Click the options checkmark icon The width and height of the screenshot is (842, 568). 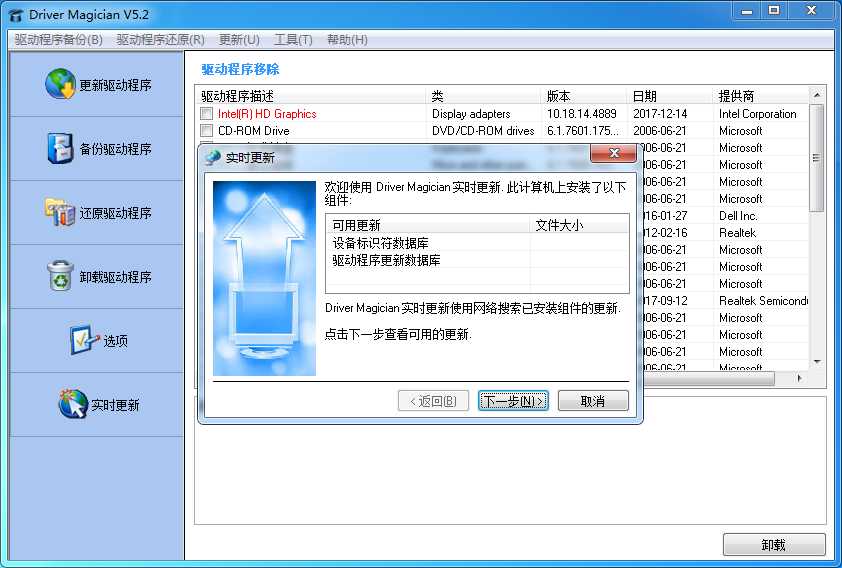tap(84, 340)
